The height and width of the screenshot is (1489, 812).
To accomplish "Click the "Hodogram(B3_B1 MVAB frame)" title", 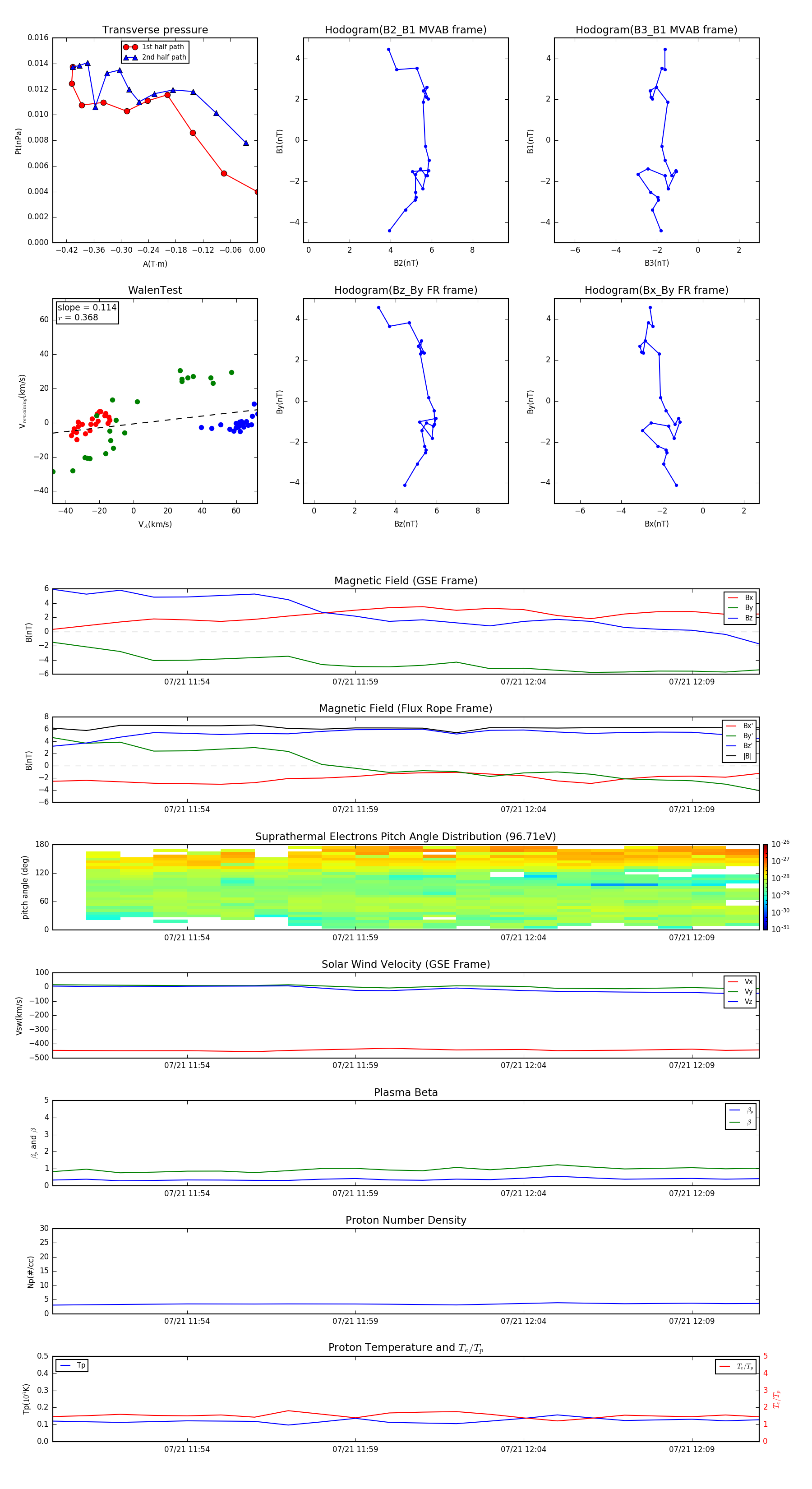I will click(x=656, y=30).
